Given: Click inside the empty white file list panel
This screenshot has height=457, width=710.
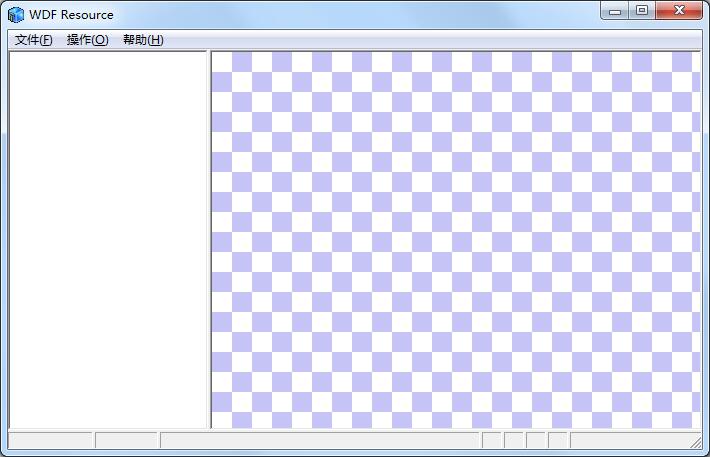Looking at the screenshot, I should click(x=107, y=240).
